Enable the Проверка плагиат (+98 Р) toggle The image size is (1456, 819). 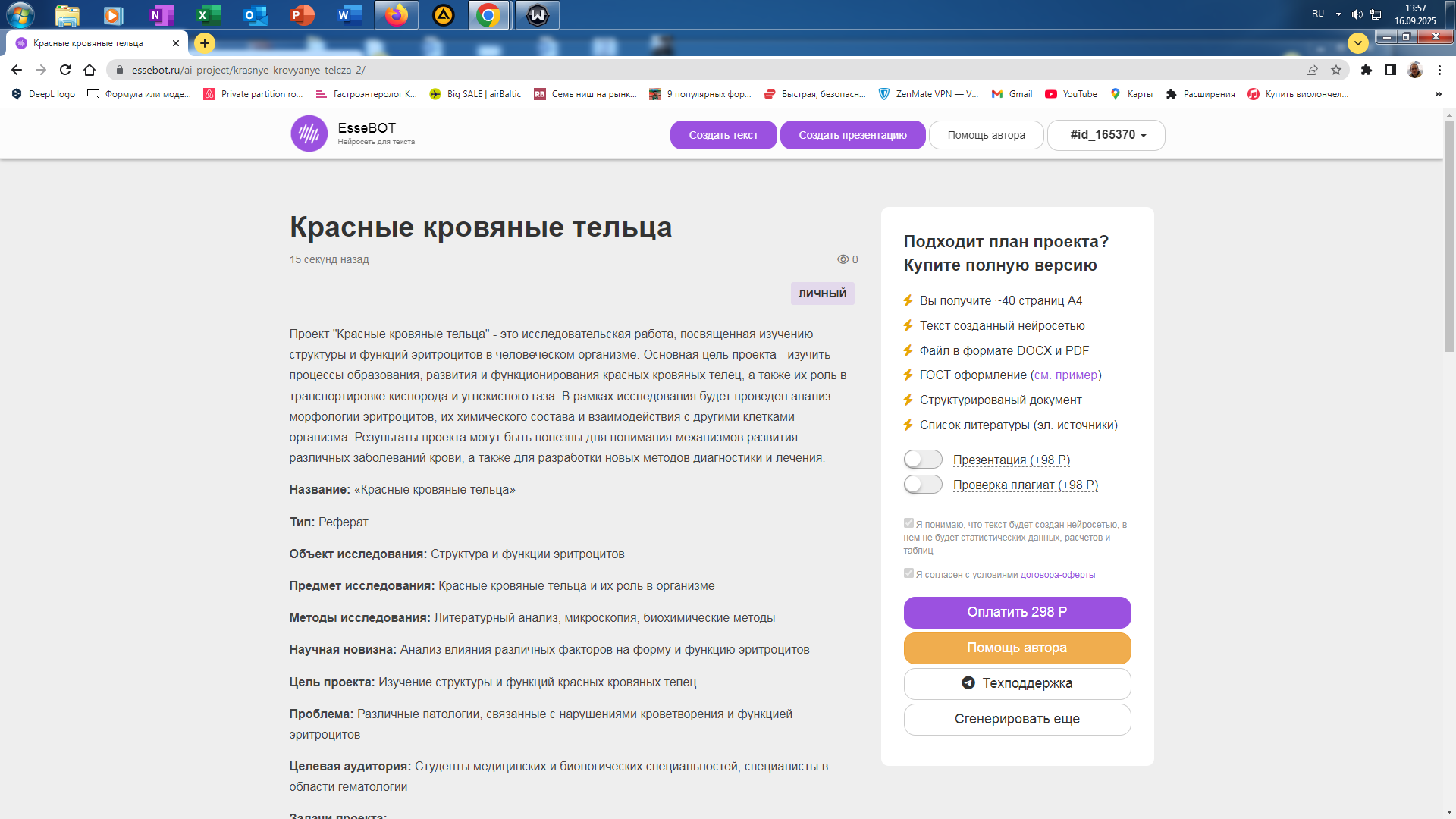pos(923,485)
